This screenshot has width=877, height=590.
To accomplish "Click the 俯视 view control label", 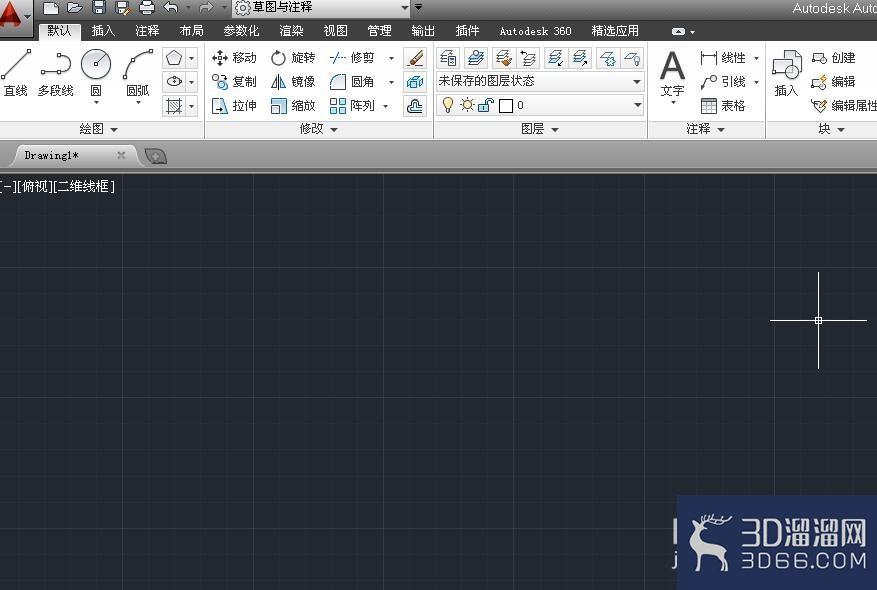I will click(x=35, y=186).
